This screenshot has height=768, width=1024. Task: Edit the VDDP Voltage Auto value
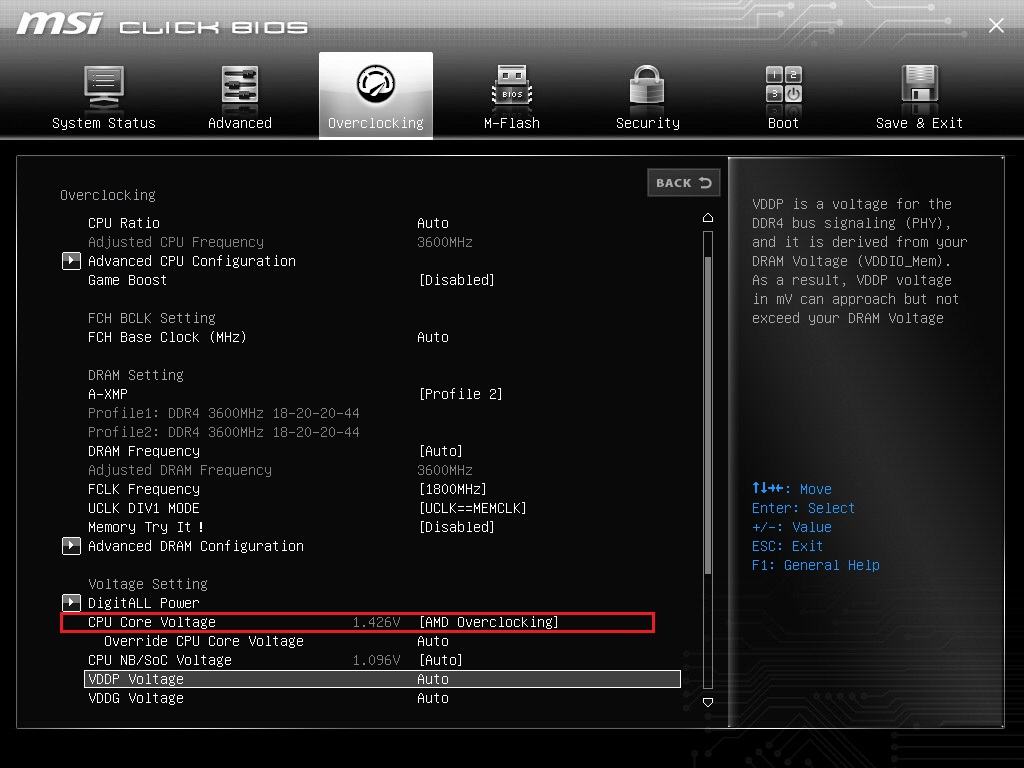(432, 679)
